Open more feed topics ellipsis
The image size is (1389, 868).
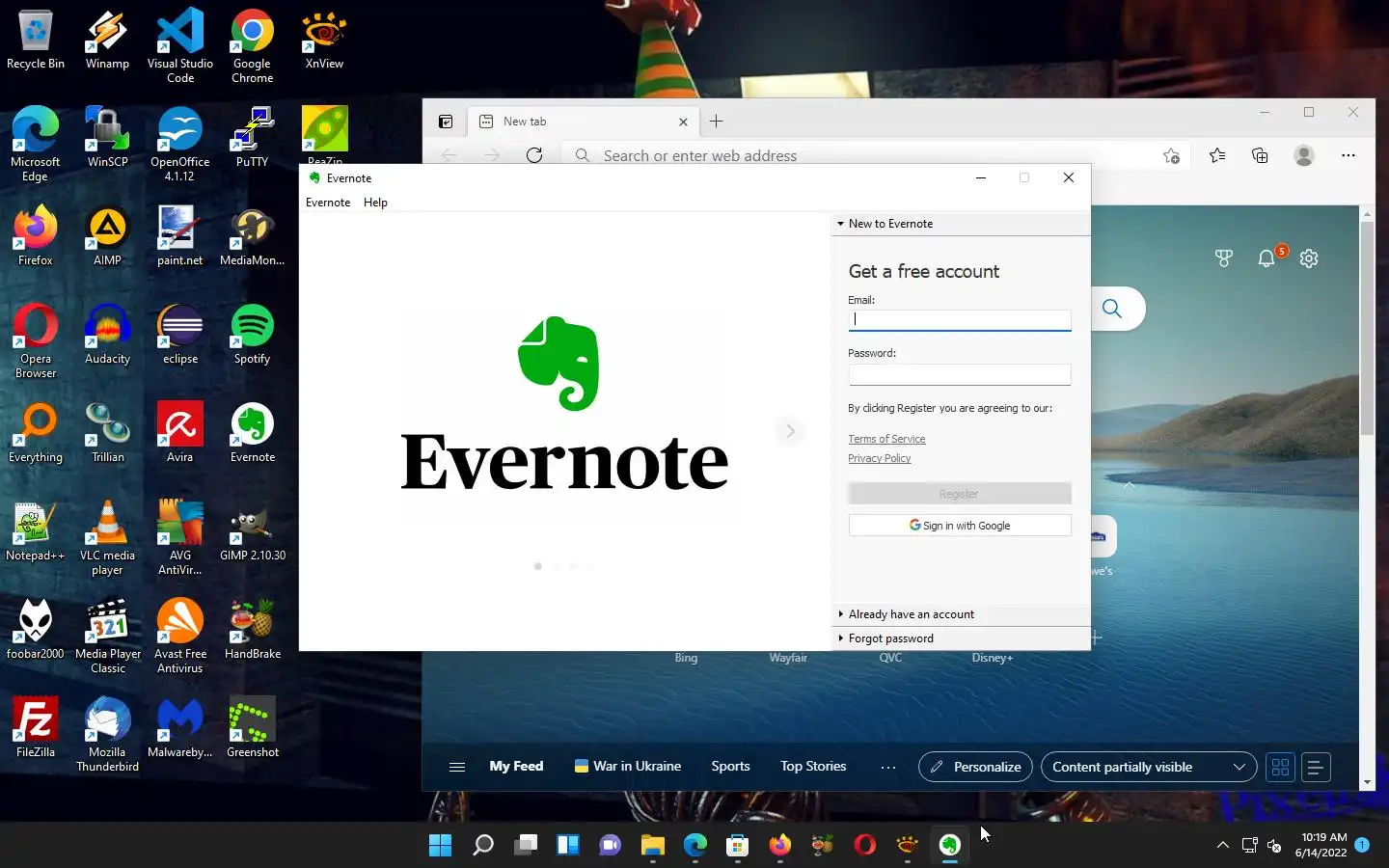coord(888,768)
